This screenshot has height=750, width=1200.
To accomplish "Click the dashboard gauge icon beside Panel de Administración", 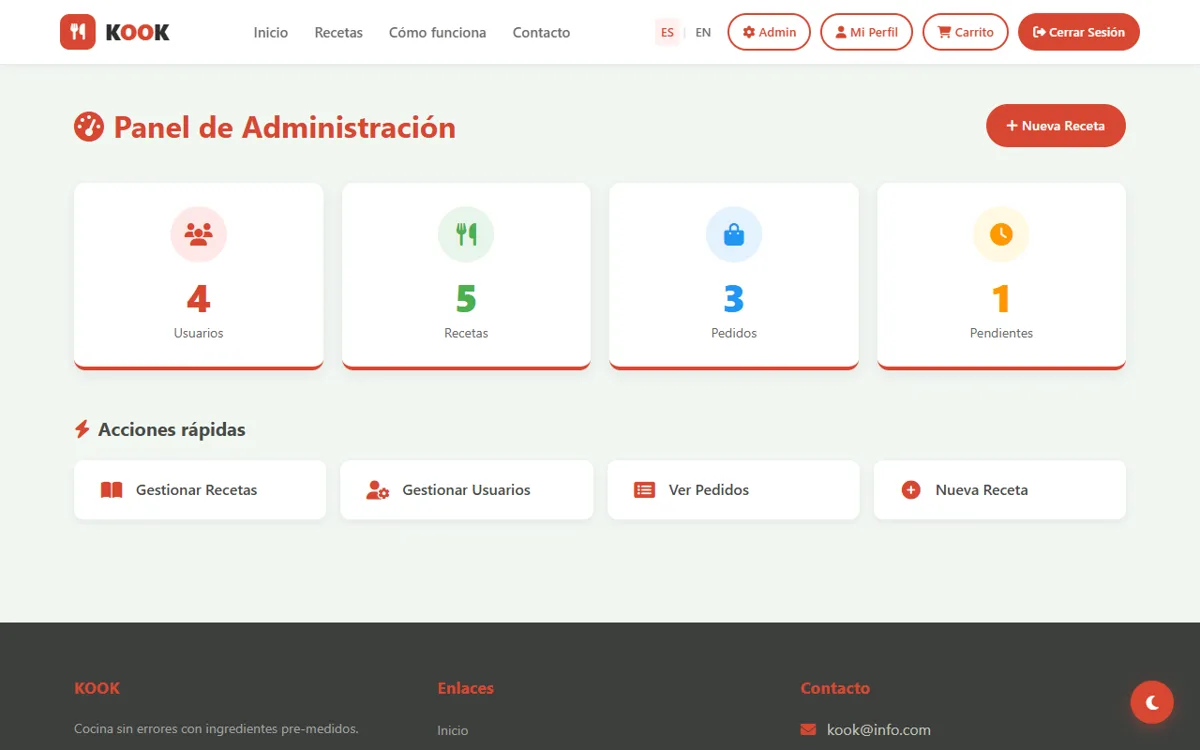I will (89, 127).
